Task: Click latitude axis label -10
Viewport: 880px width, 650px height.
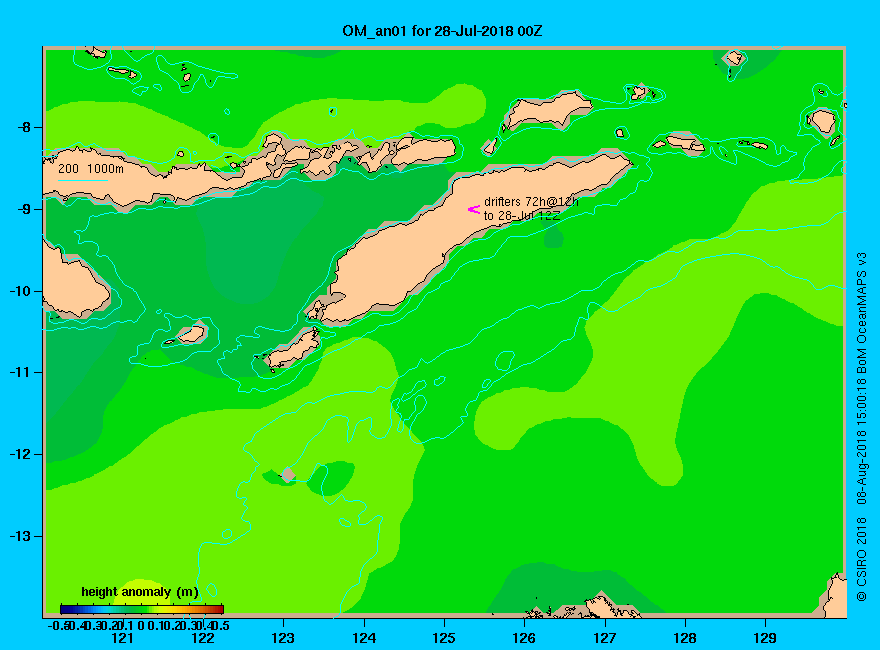Action: point(20,291)
